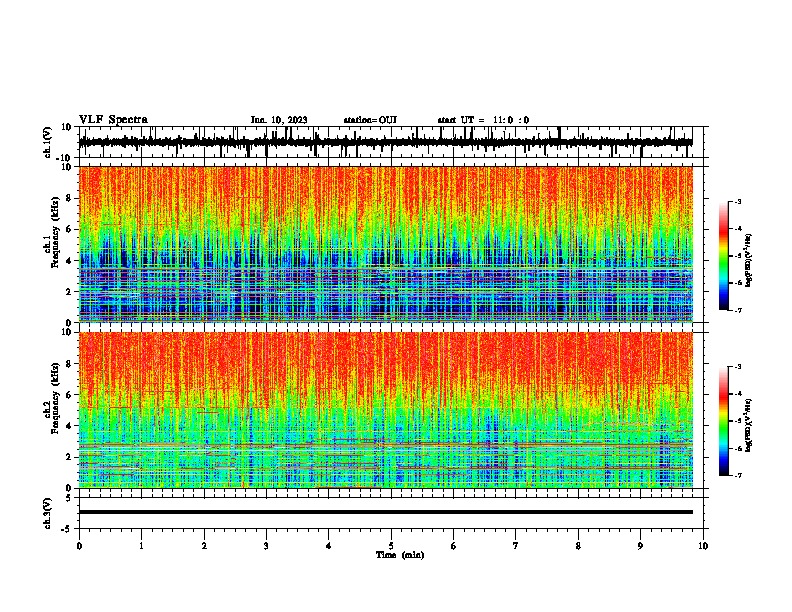This screenshot has height=612, width=792.
Task: Click the time axis tick label 2
Action: 204,546
